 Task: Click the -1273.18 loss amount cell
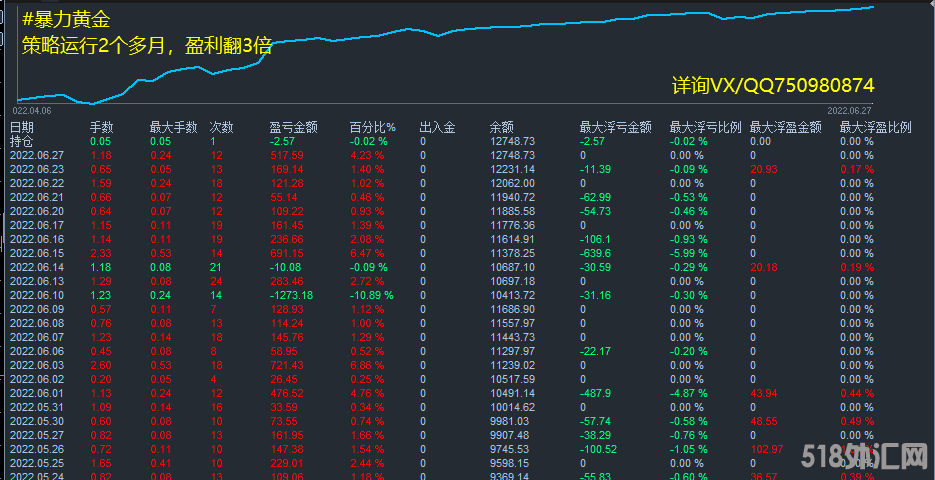click(x=291, y=296)
